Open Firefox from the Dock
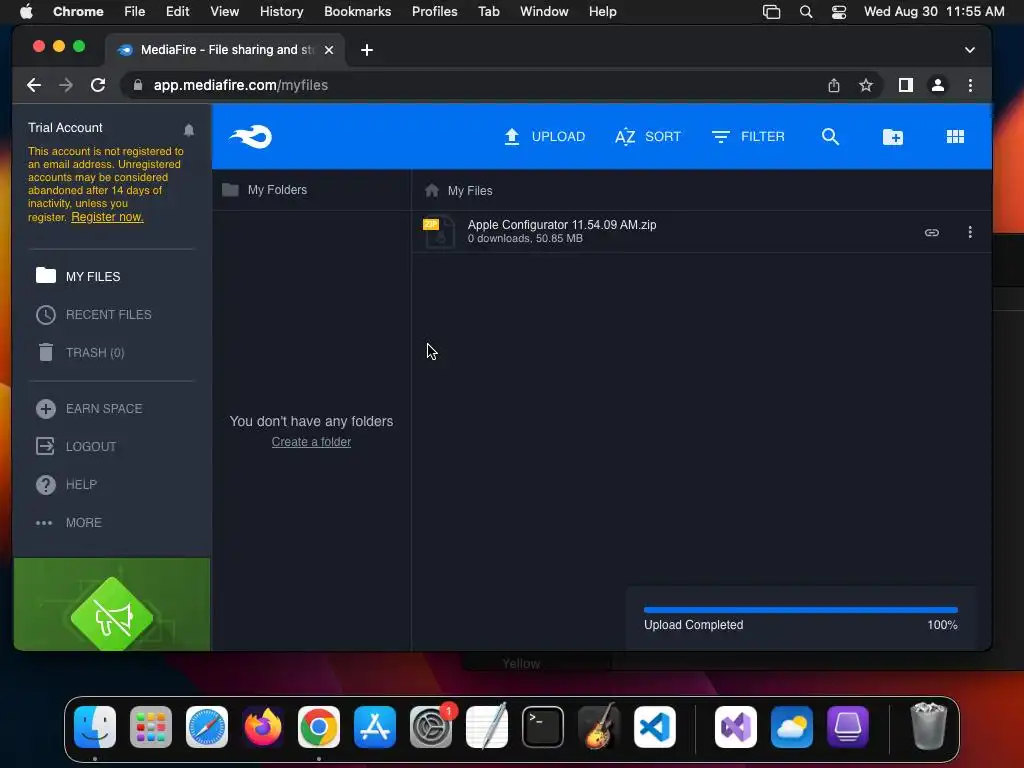1024x768 pixels. click(263, 727)
